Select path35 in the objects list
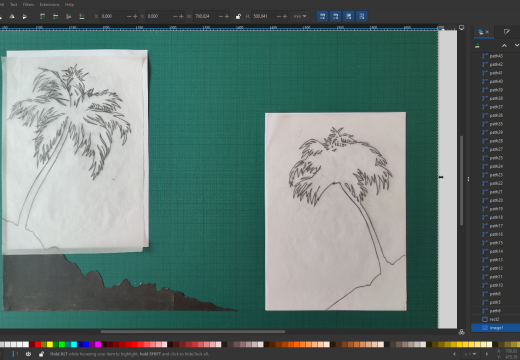This screenshot has width=520, height=360. tap(496, 124)
